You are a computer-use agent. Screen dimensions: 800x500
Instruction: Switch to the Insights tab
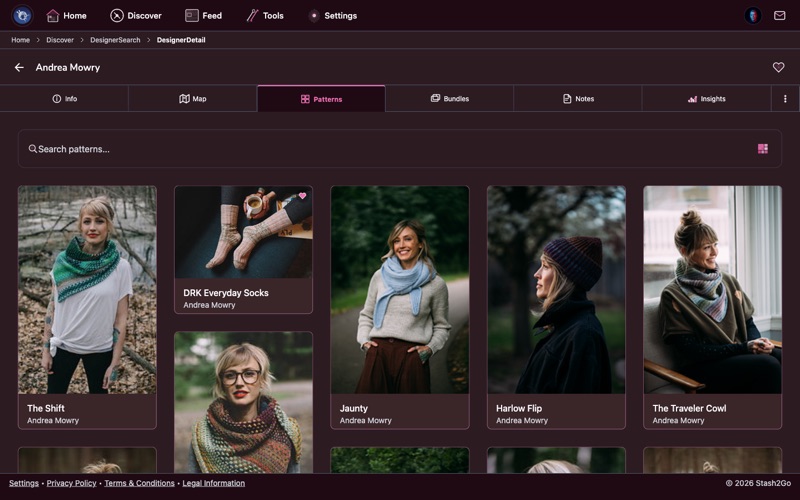pyautogui.click(x=706, y=98)
